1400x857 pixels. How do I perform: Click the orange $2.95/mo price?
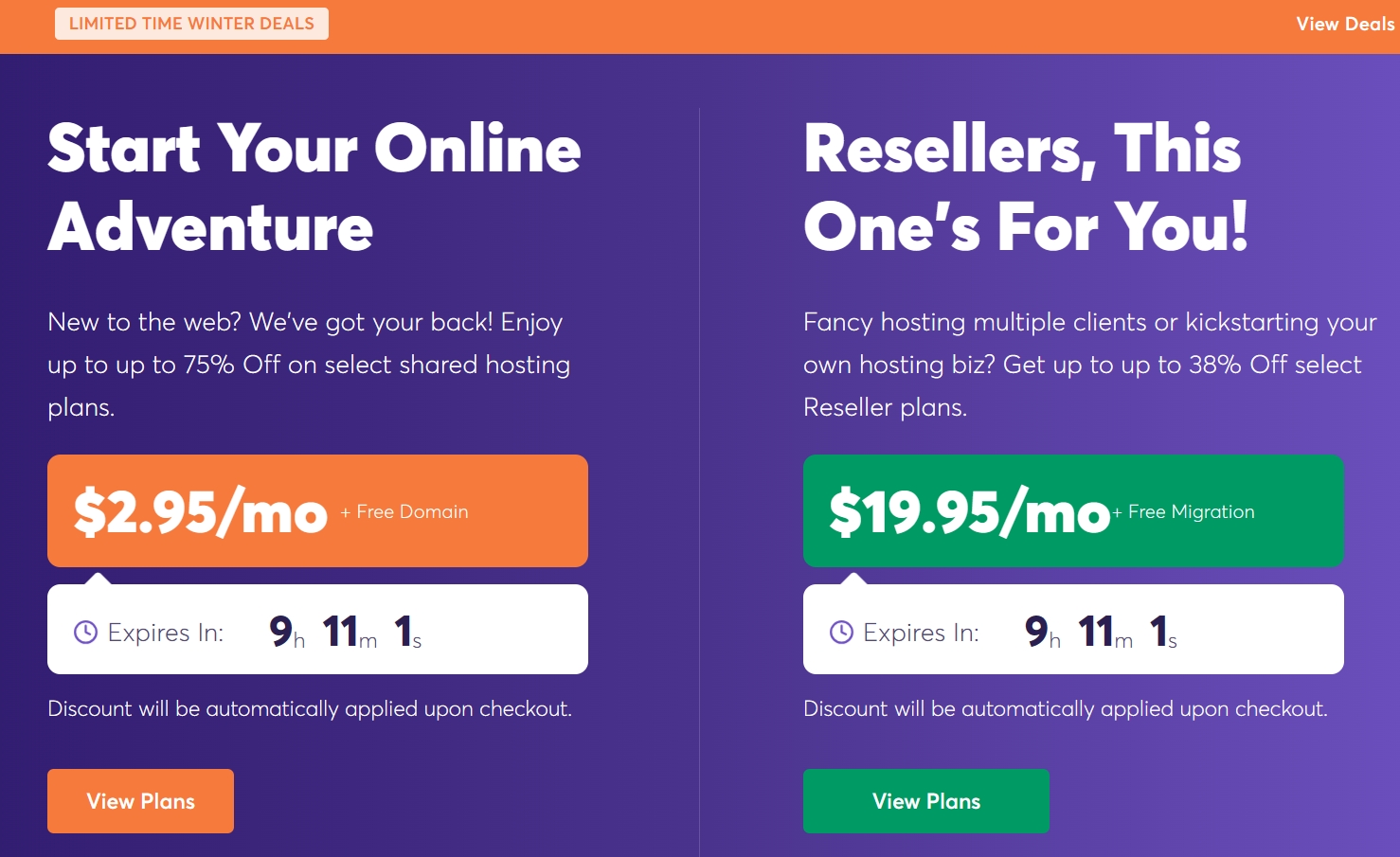tap(201, 512)
